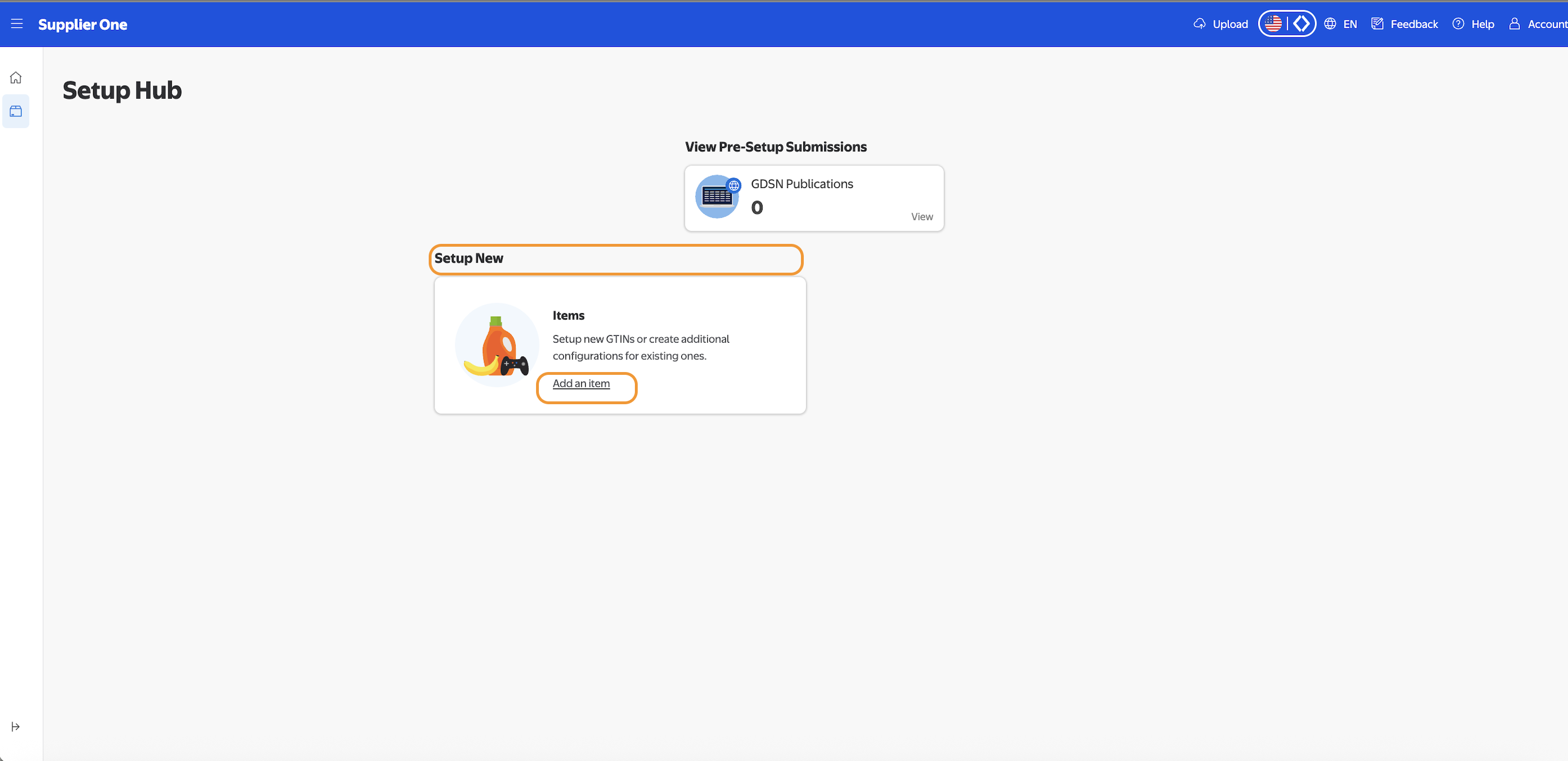The width and height of the screenshot is (1568, 761).
Task: Click the Add an item link
Action: pyautogui.click(x=581, y=383)
